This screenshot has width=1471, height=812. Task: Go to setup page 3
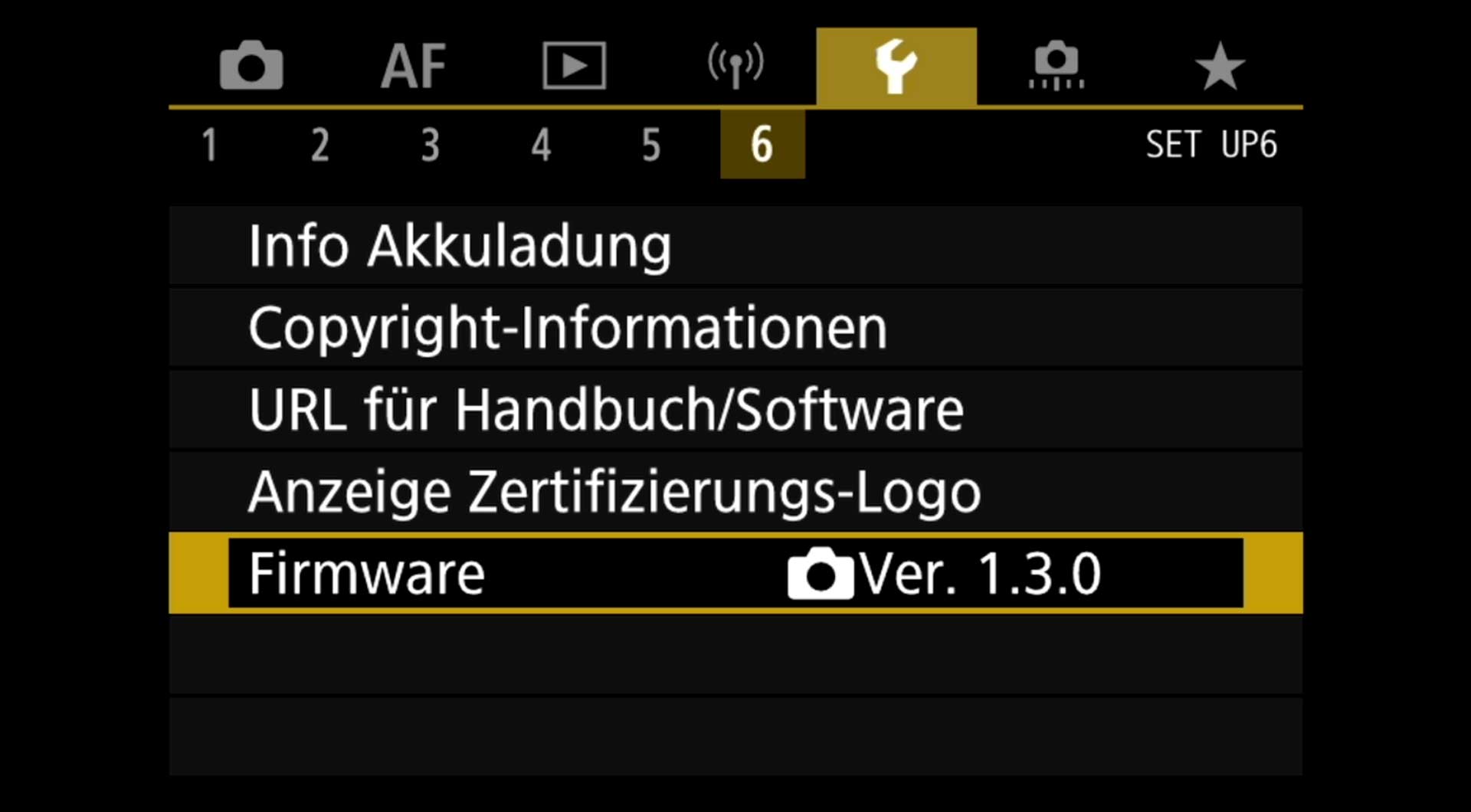tap(431, 145)
